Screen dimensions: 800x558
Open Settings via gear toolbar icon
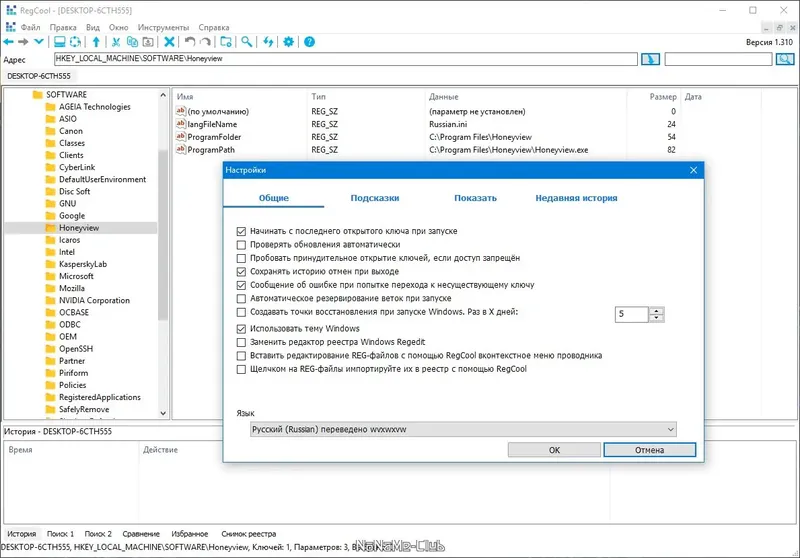(x=288, y=42)
